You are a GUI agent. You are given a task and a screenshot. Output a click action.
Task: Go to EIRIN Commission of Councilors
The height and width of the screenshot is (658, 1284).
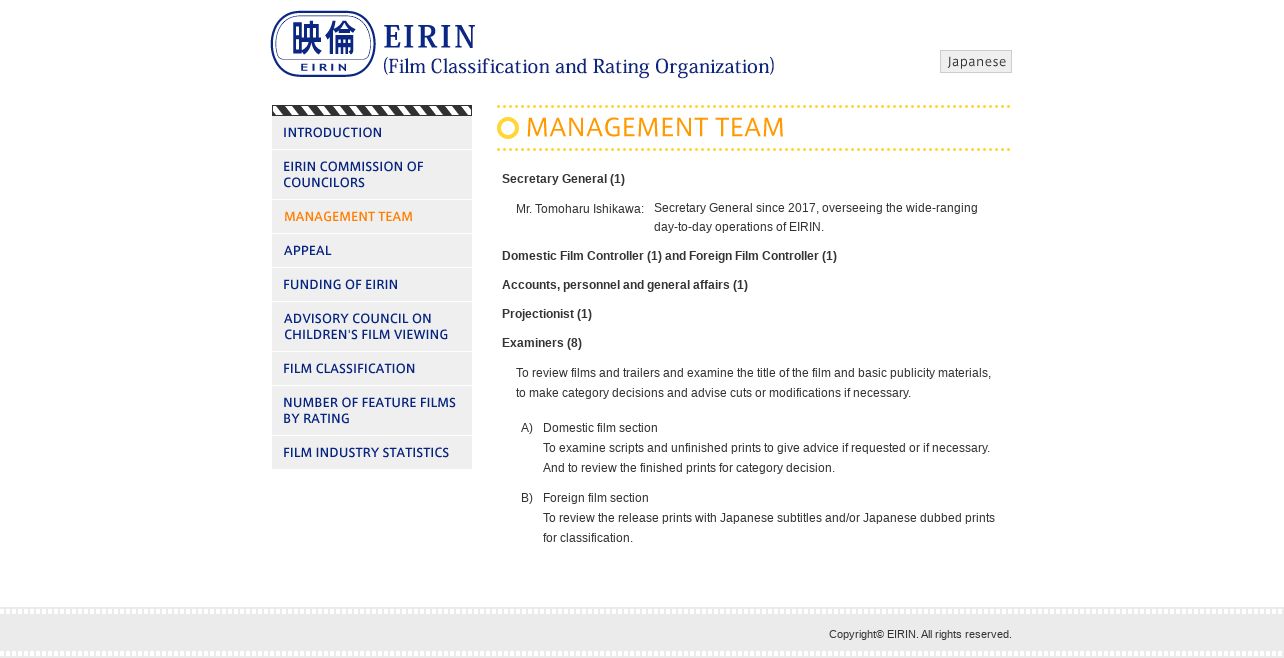click(372, 175)
